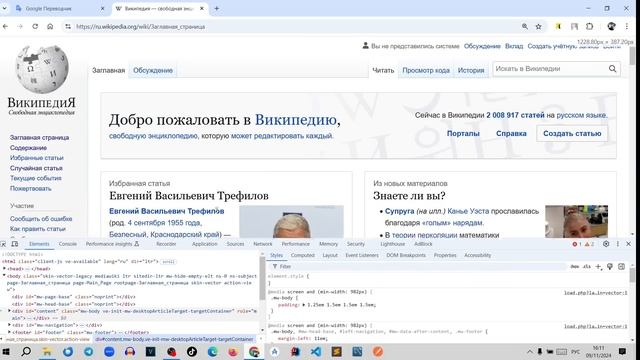Image resolution: width=640 pixels, height=360 pixels.
Task: Open the Windows notification center icon
Action: click(x=622, y=351)
